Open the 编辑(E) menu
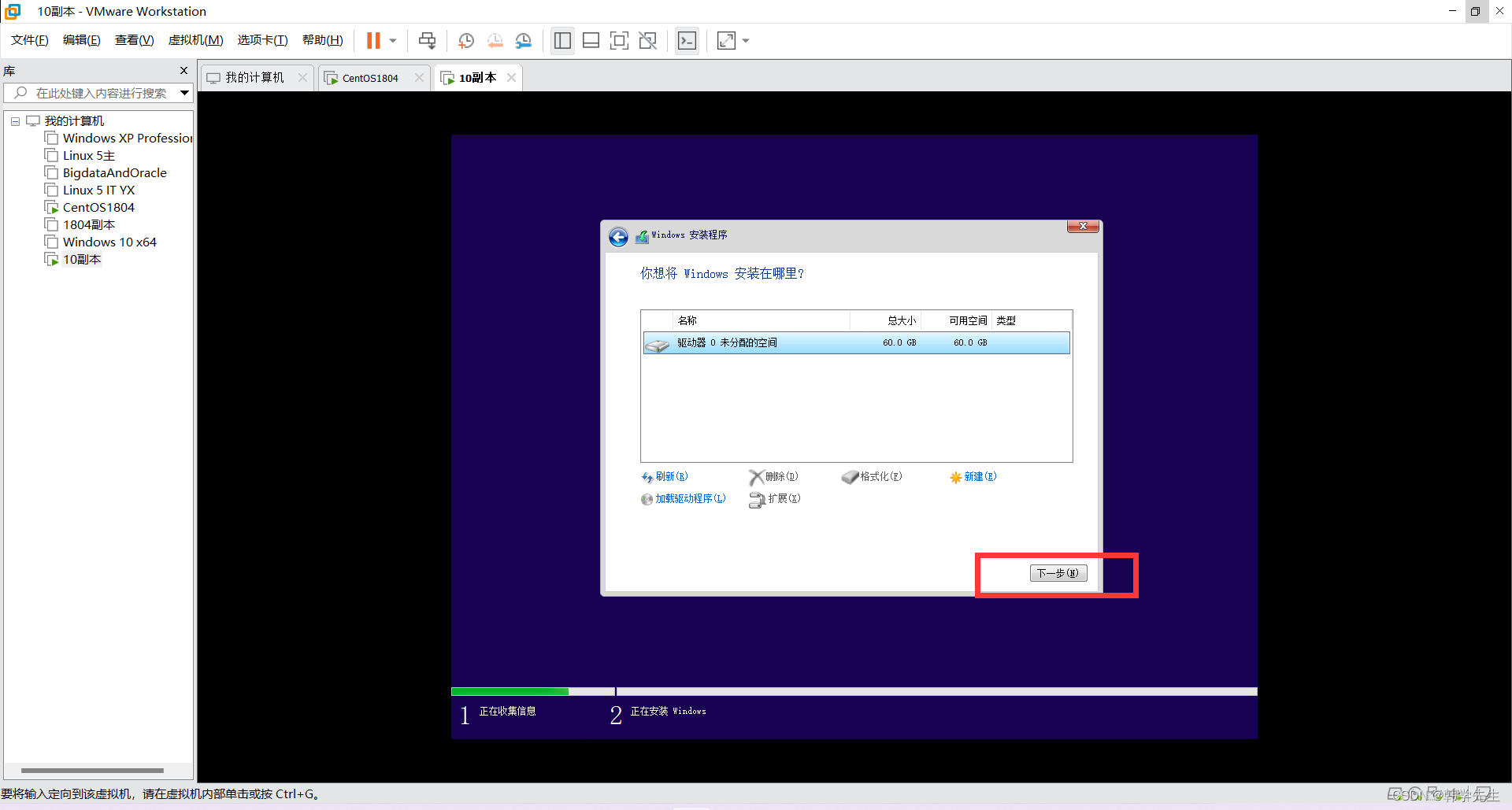The image size is (1512, 810). pos(81,40)
